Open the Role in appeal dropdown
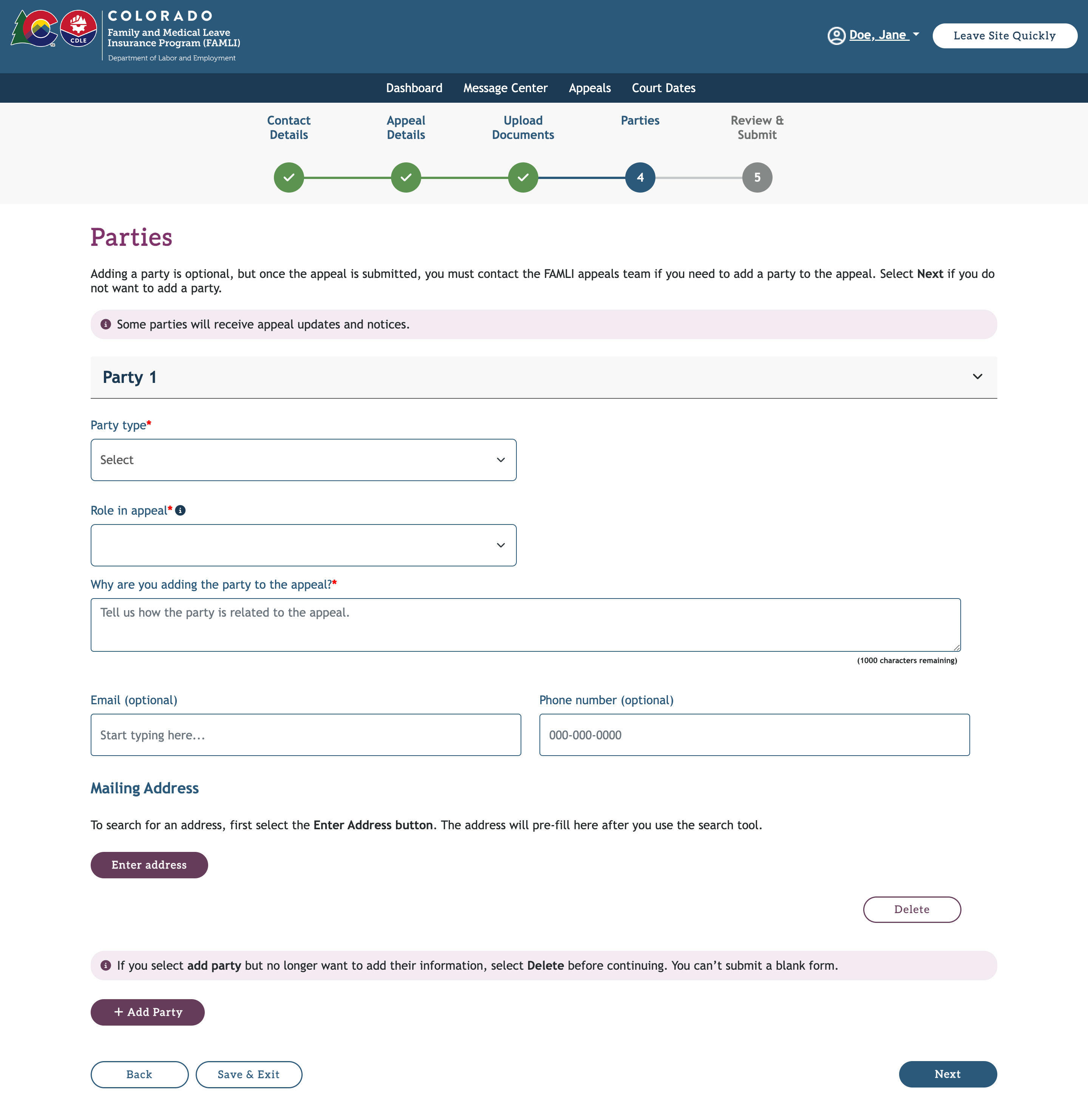 [x=303, y=544]
